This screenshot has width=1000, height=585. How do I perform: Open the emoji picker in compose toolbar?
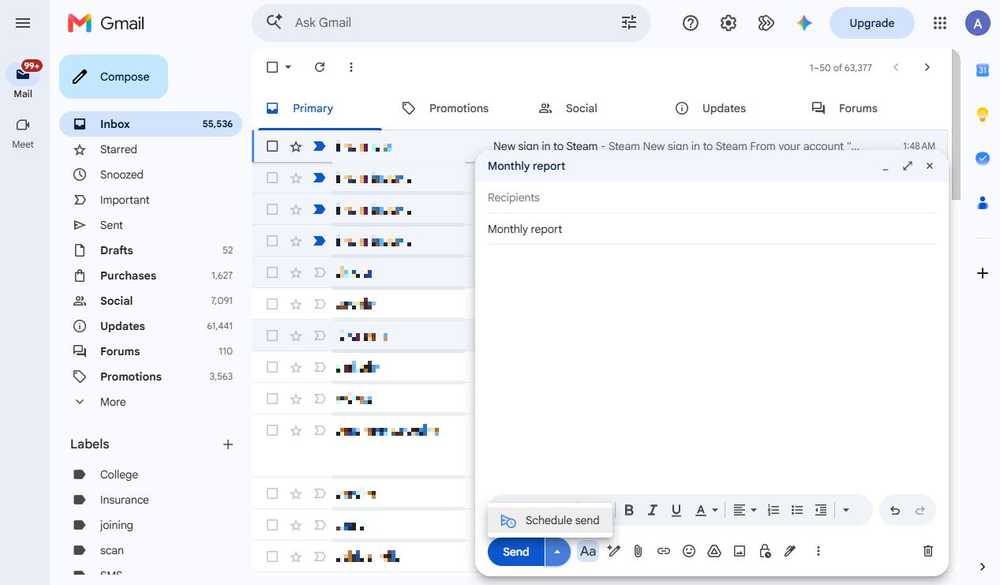pyautogui.click(x=689, y=551)
